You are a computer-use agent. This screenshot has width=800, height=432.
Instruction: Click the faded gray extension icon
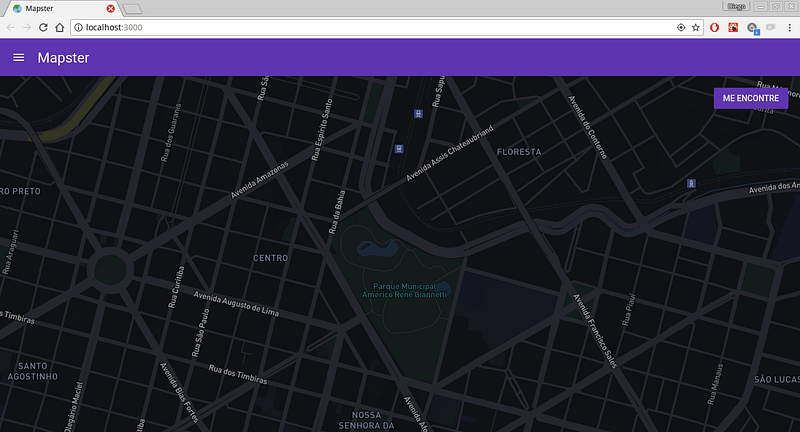tap(770, 28)
